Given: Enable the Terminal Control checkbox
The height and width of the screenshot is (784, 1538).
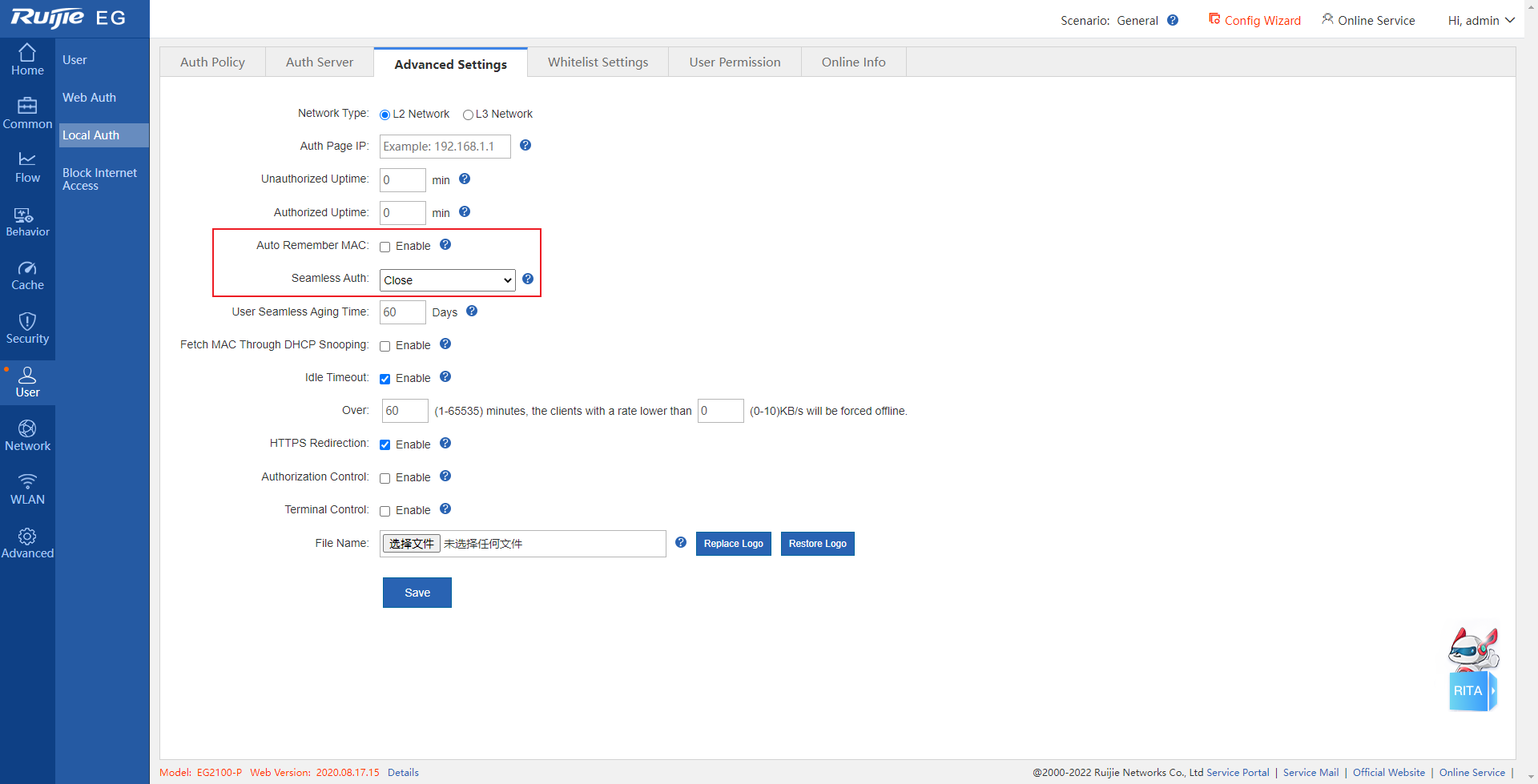Looking at the screenshot, I should coord(385,511).
